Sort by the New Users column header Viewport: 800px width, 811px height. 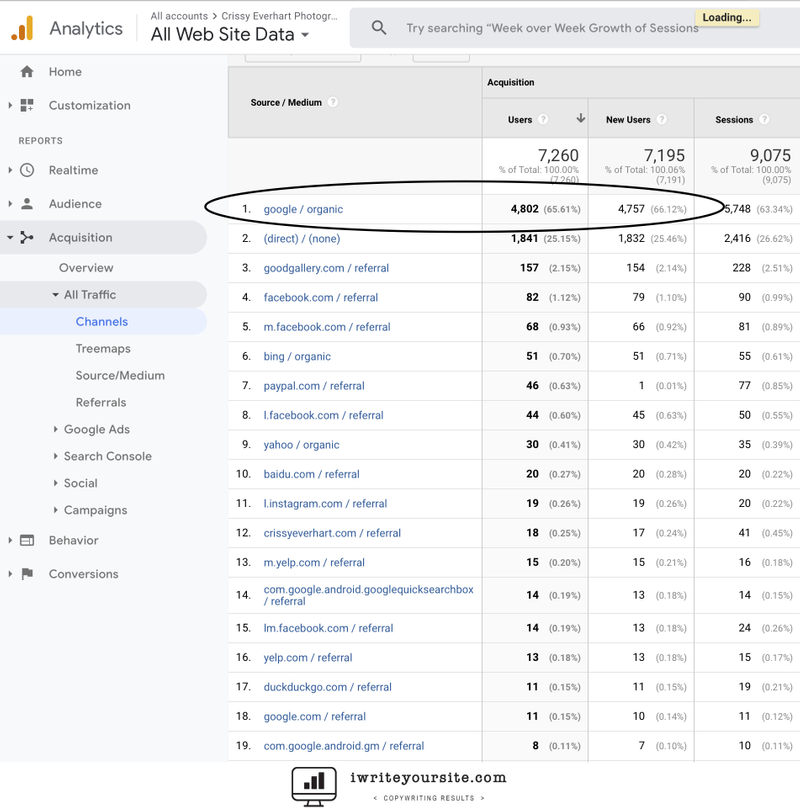pos(628,119)
